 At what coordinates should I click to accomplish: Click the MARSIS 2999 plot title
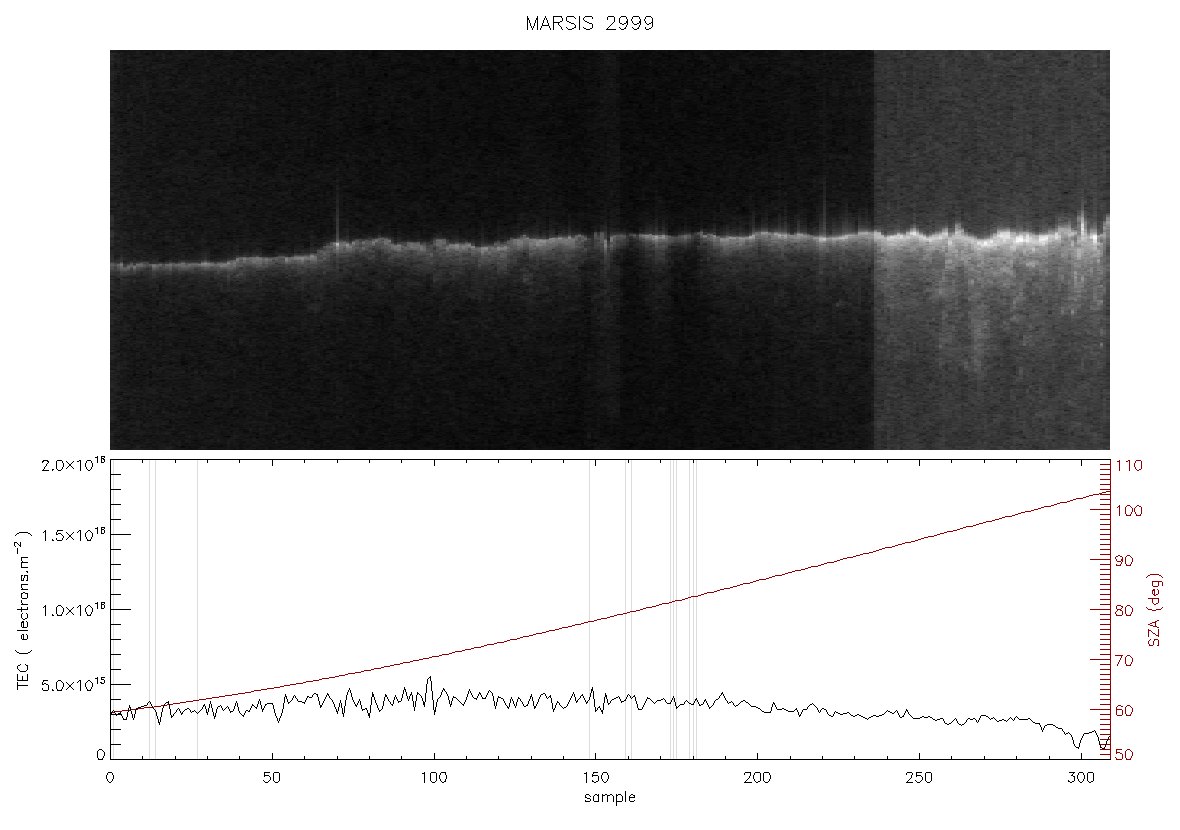coord(589,23)
